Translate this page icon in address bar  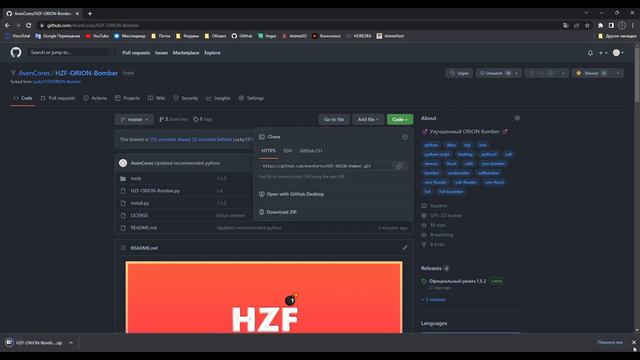[x=565, y=25]
